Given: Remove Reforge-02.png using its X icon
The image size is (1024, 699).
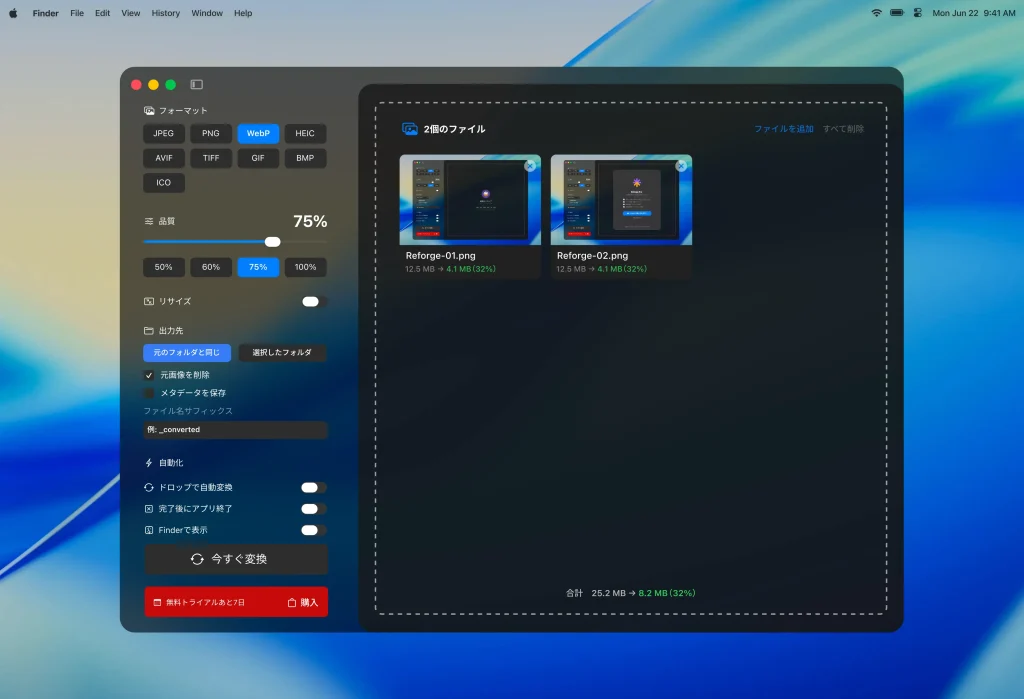Looking at the screenshot, I should point(681,166).
